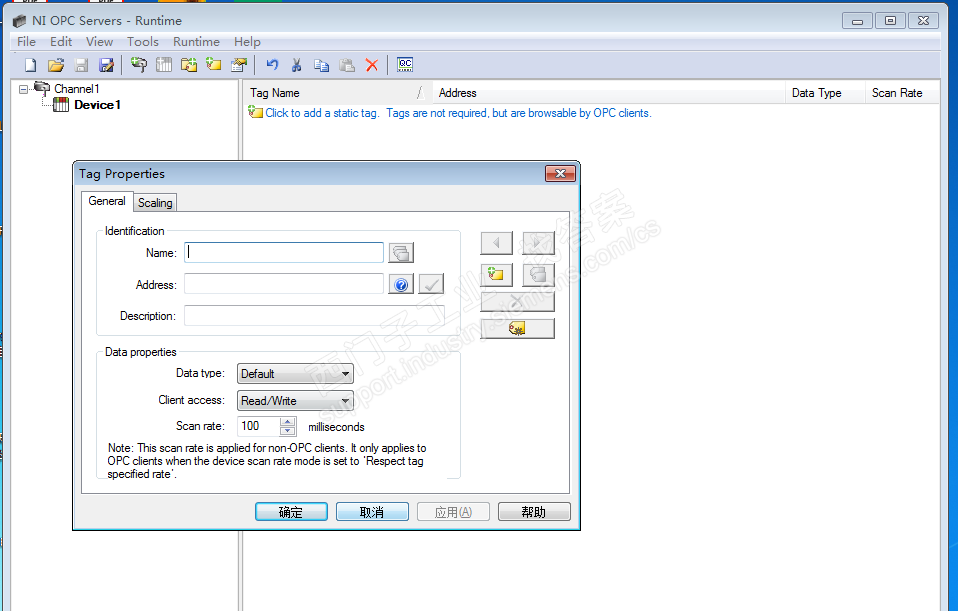Image resolution: width=958 pixels, height=611 pixels.
Task: Sort by the Address column header
Action: (609, 93)
